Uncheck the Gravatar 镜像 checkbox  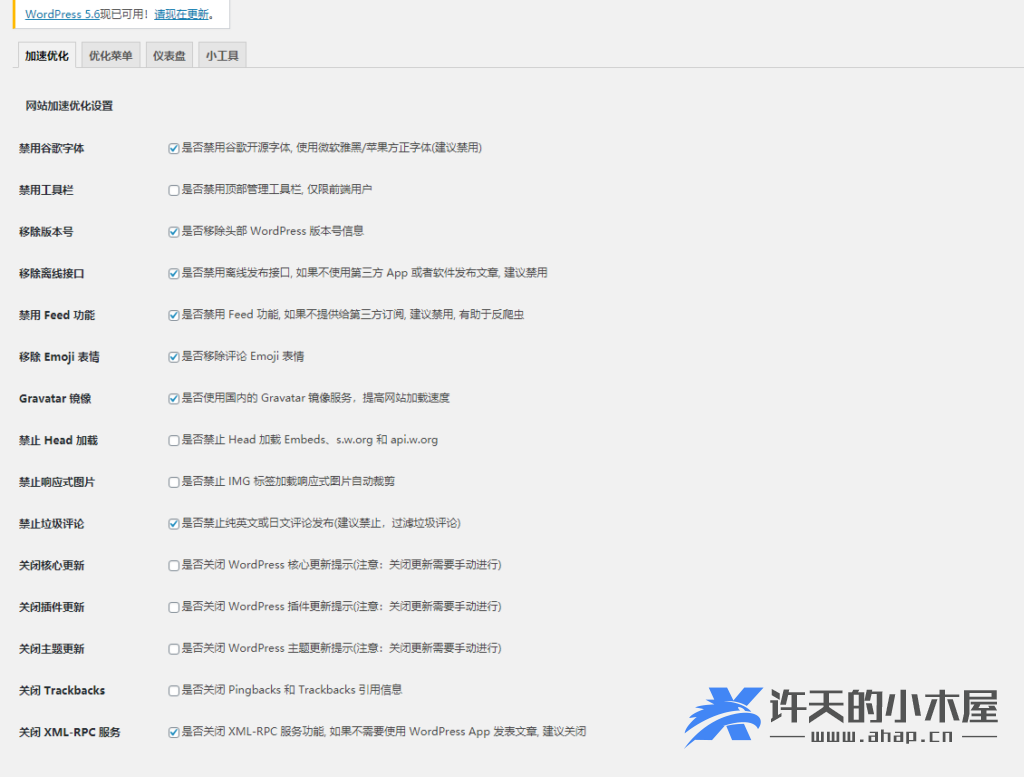click(x=174, y=399)
